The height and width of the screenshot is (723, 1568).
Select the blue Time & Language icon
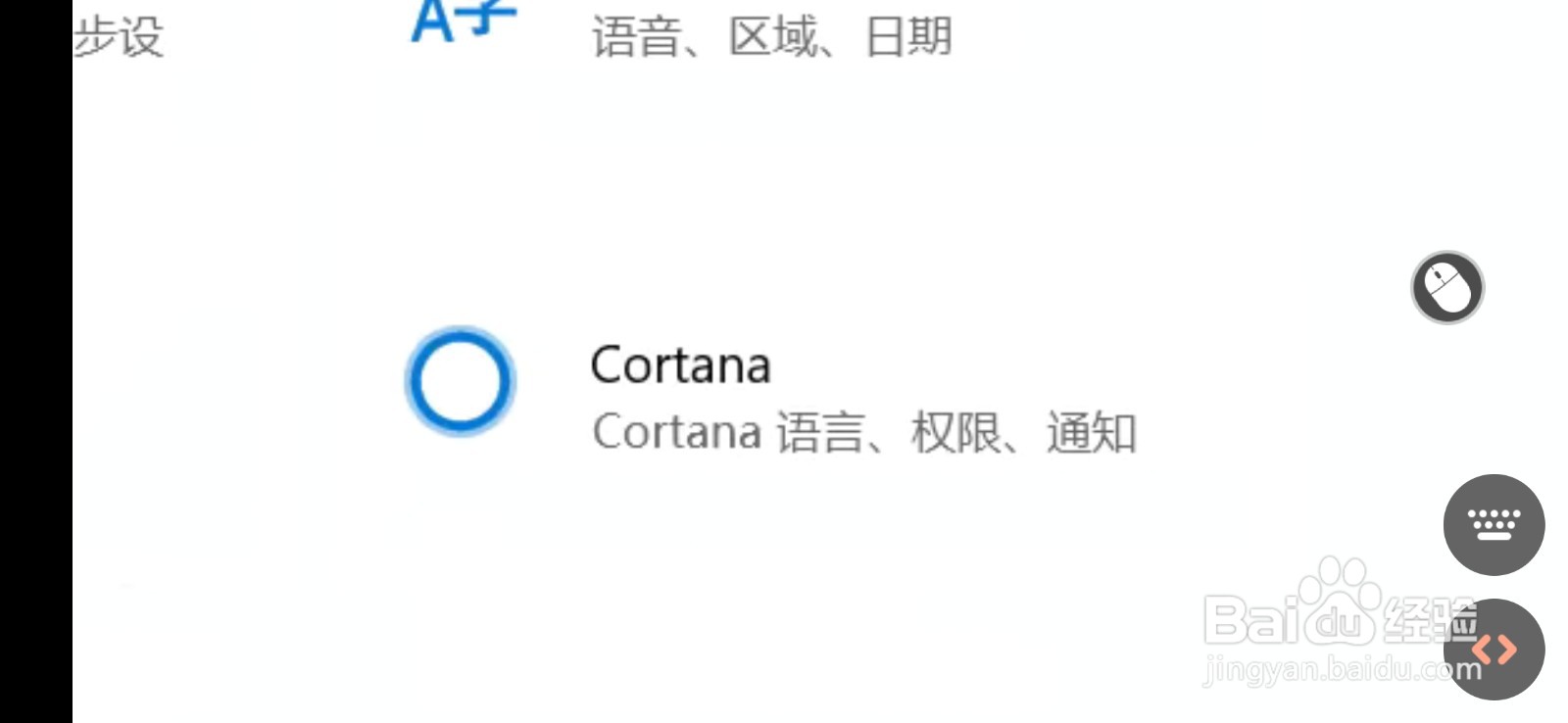click(x=463, y=22)
